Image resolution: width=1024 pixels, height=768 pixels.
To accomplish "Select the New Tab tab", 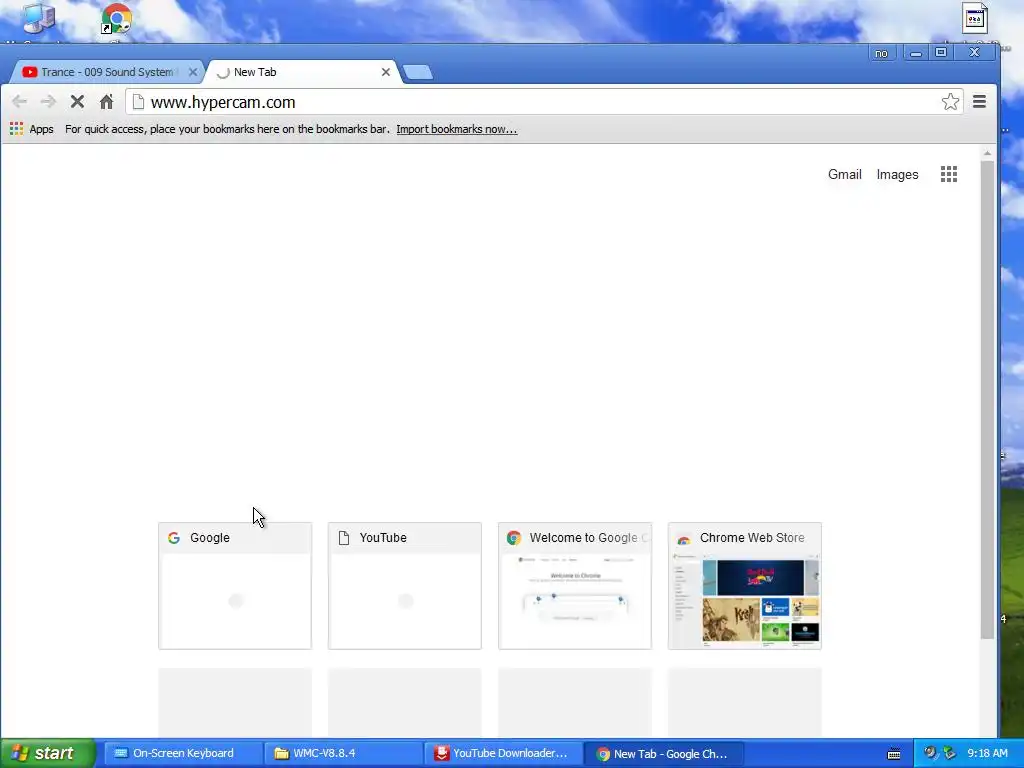I will click(x=301, y=72).
